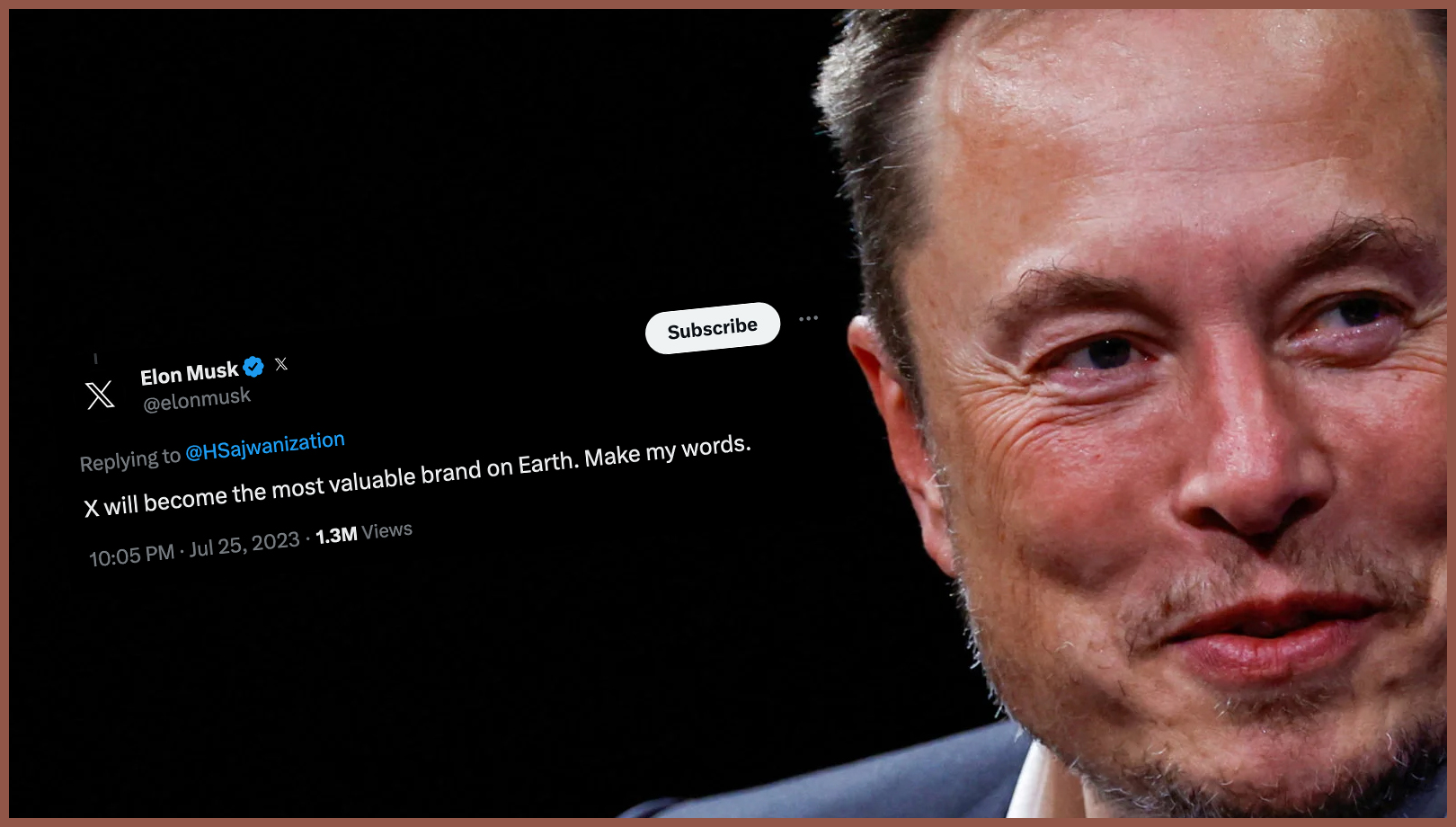Click the Elon Musk display name

(190, 373)
